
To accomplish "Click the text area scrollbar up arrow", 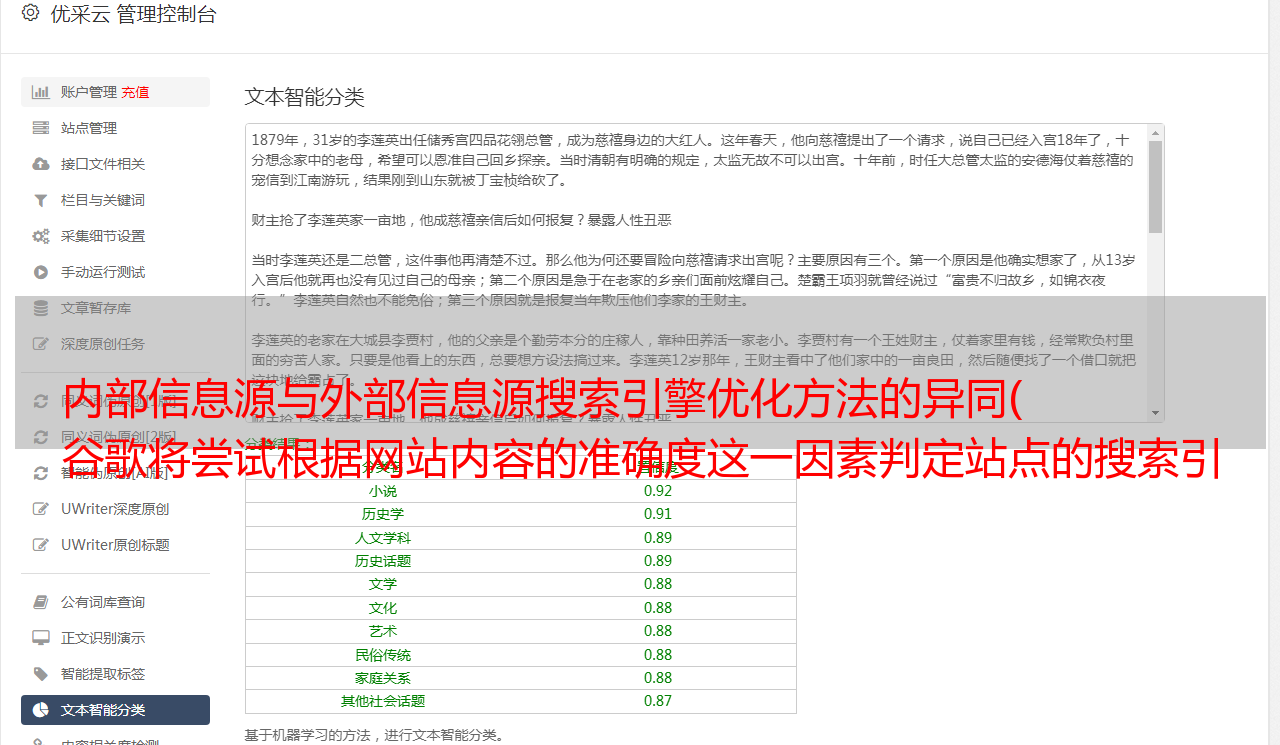I will click(1155, 133).
